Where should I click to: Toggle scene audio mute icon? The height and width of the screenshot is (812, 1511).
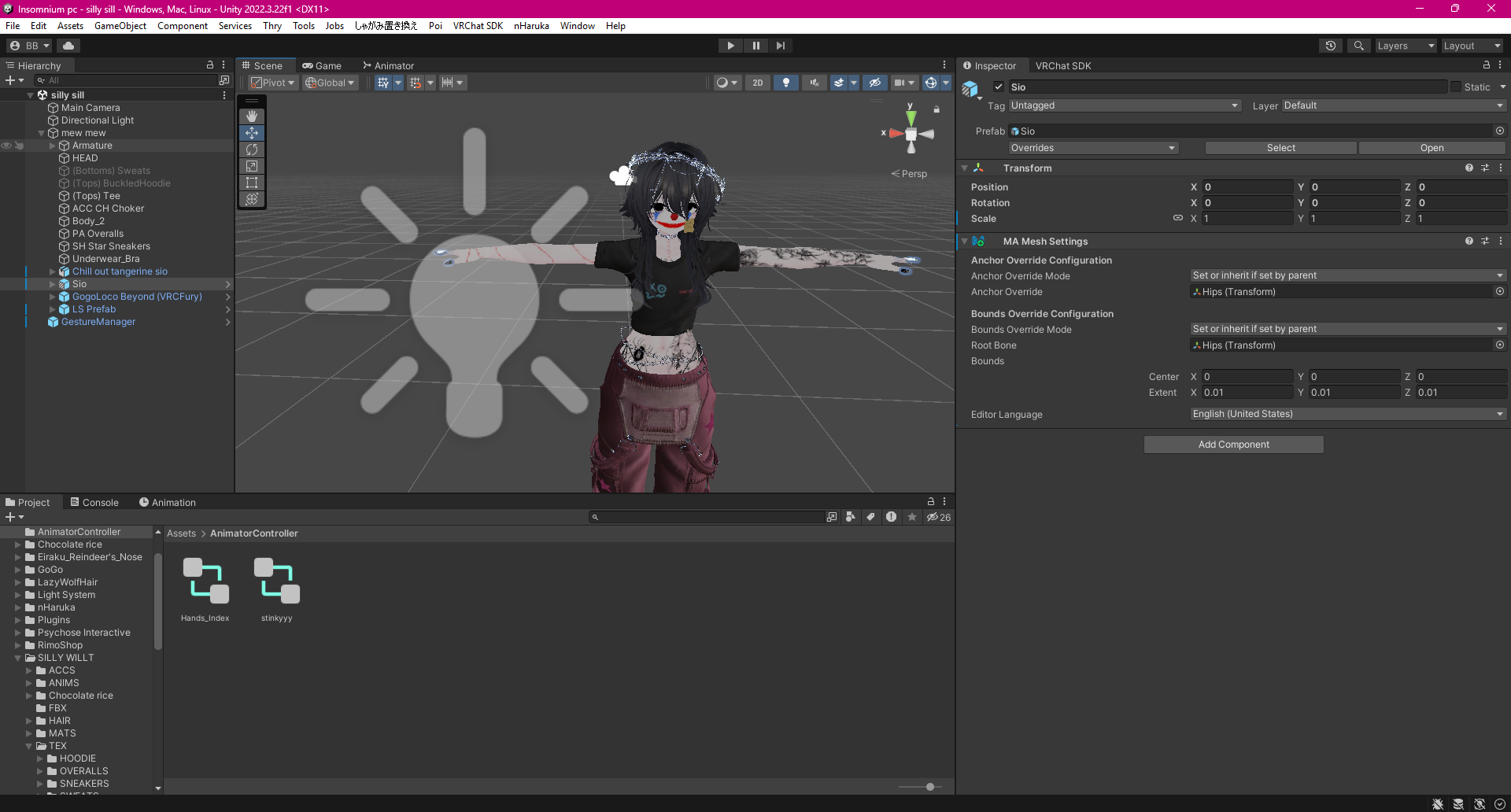(815, 83)
